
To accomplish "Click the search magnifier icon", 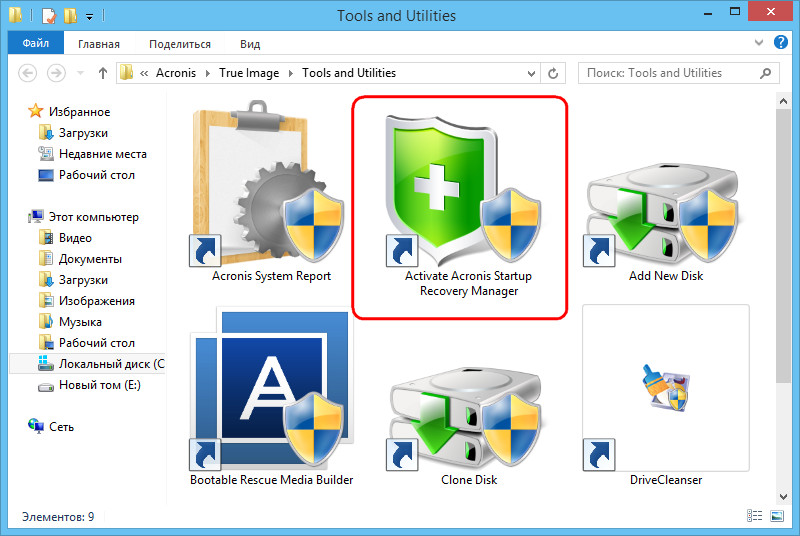I will (x=765, y=73).
